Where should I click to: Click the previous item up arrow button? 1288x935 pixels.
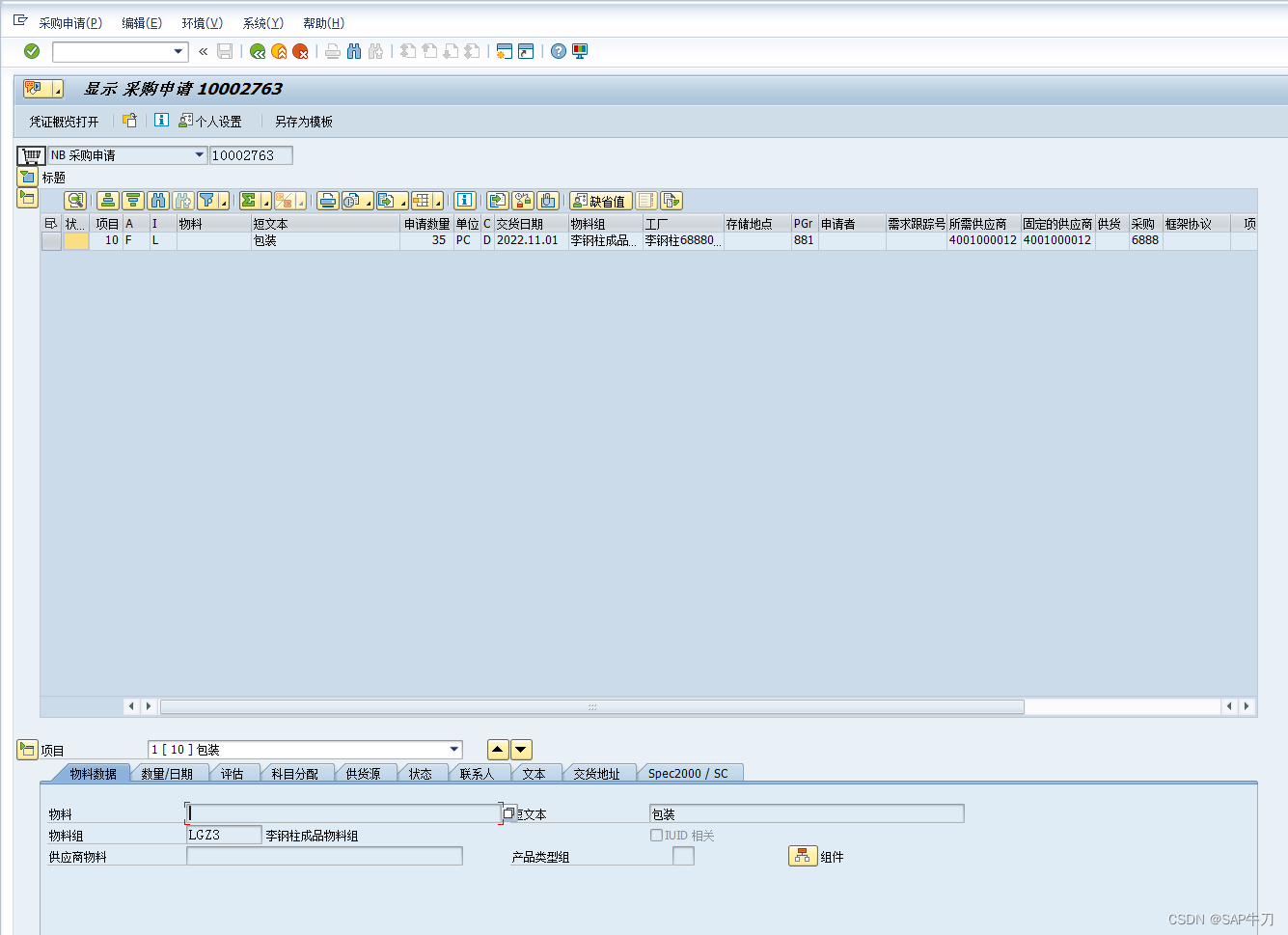498,750
